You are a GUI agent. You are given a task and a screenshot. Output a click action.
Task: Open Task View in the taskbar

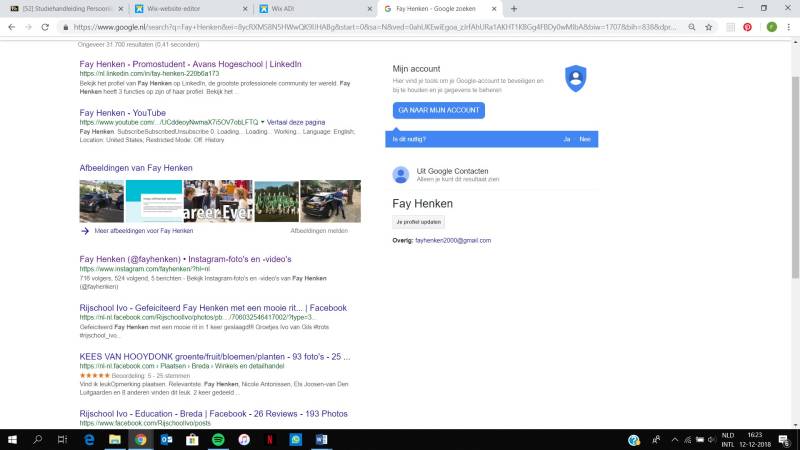[x=62, y=439]
